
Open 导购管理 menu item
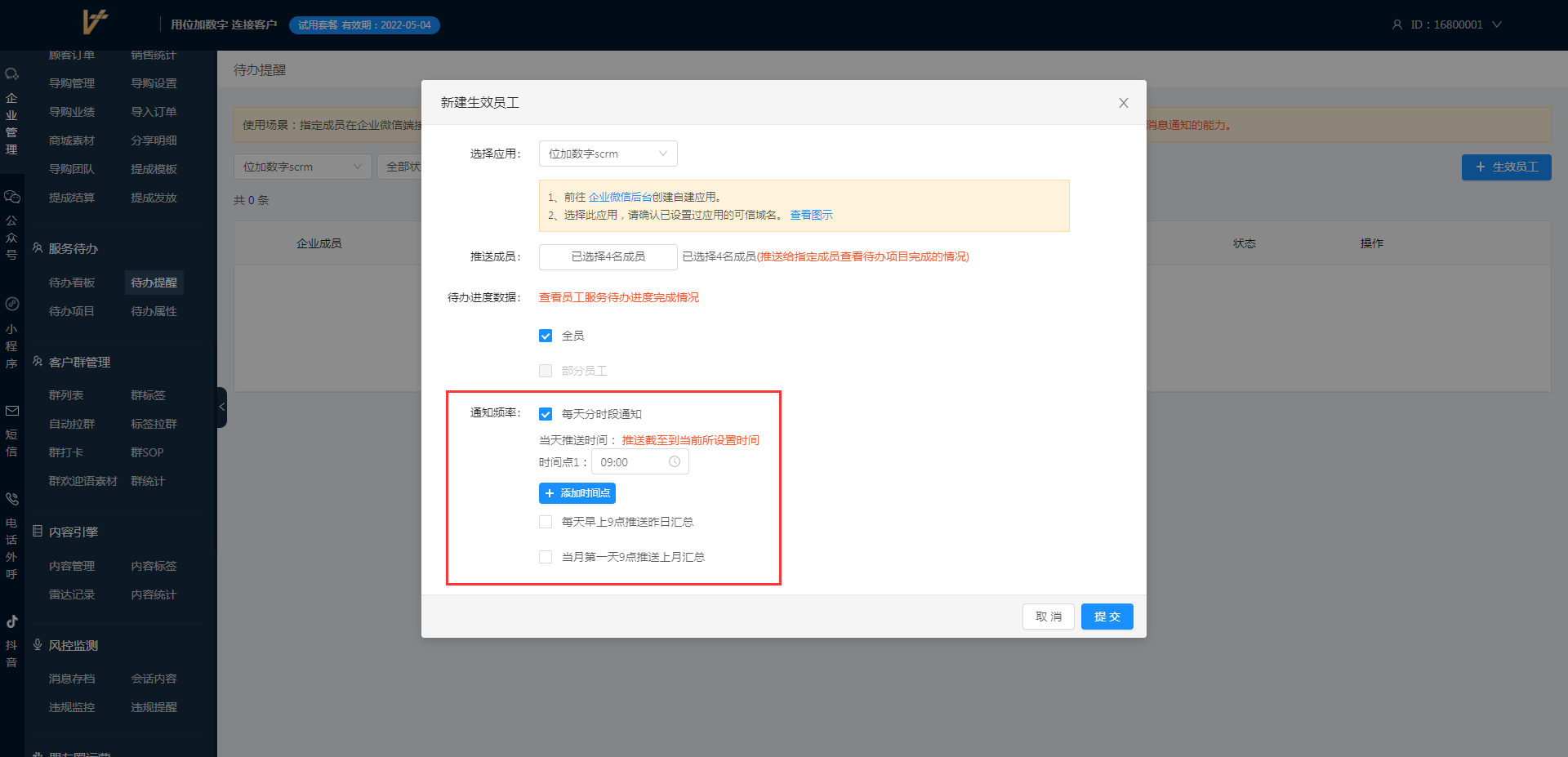click(72, 83)
